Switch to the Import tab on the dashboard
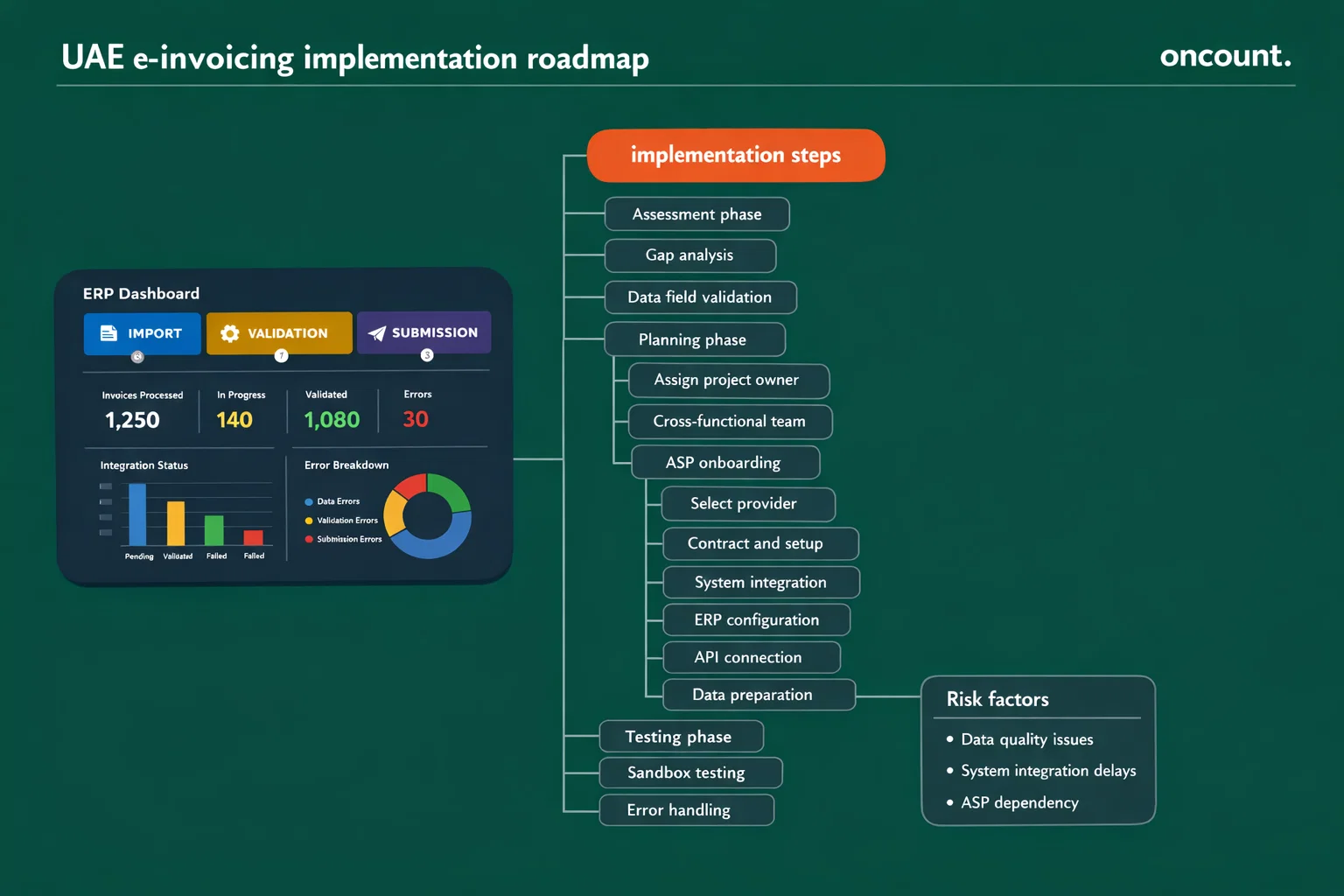 pos(141,333)
